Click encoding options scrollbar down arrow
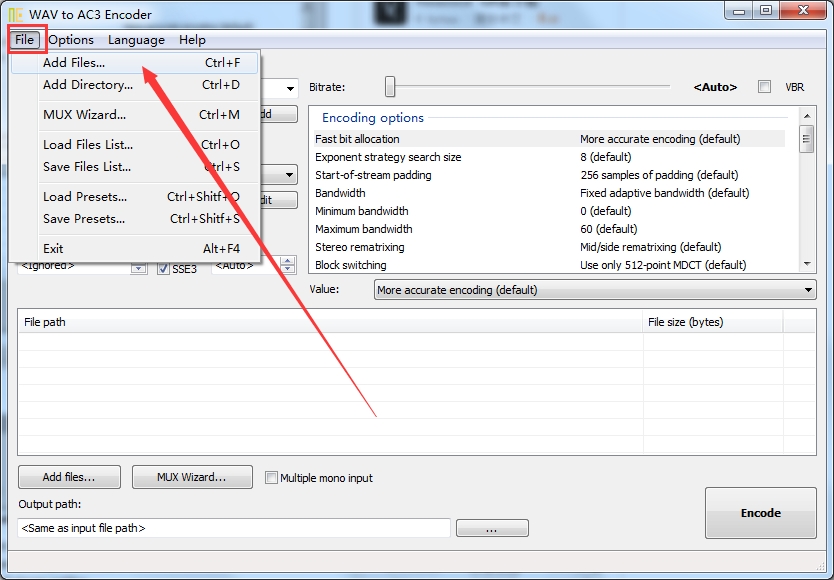The height and width of the screenshot is (580, 834). (807, 264)
